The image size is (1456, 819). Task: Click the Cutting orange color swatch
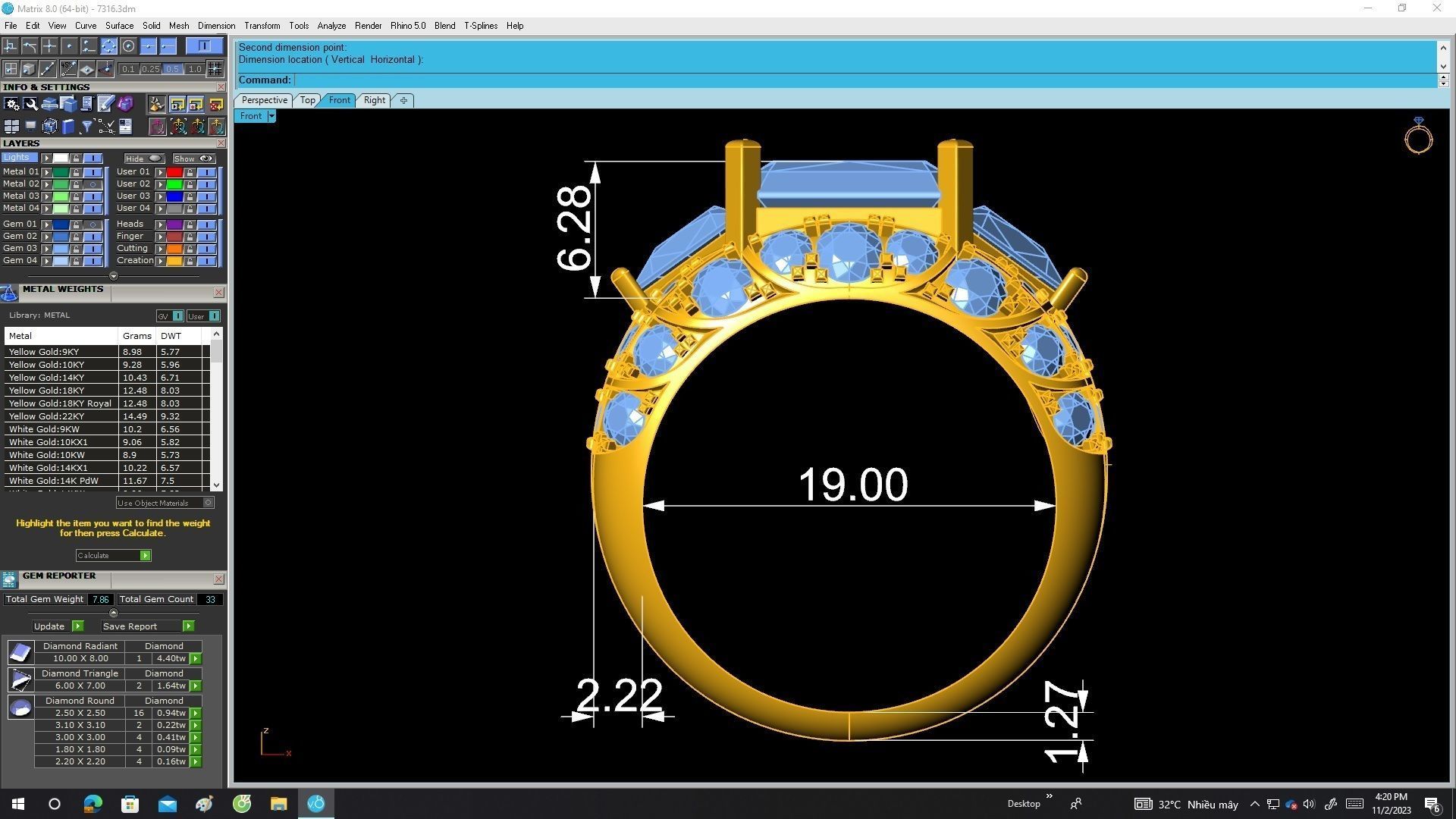[174, 249]
